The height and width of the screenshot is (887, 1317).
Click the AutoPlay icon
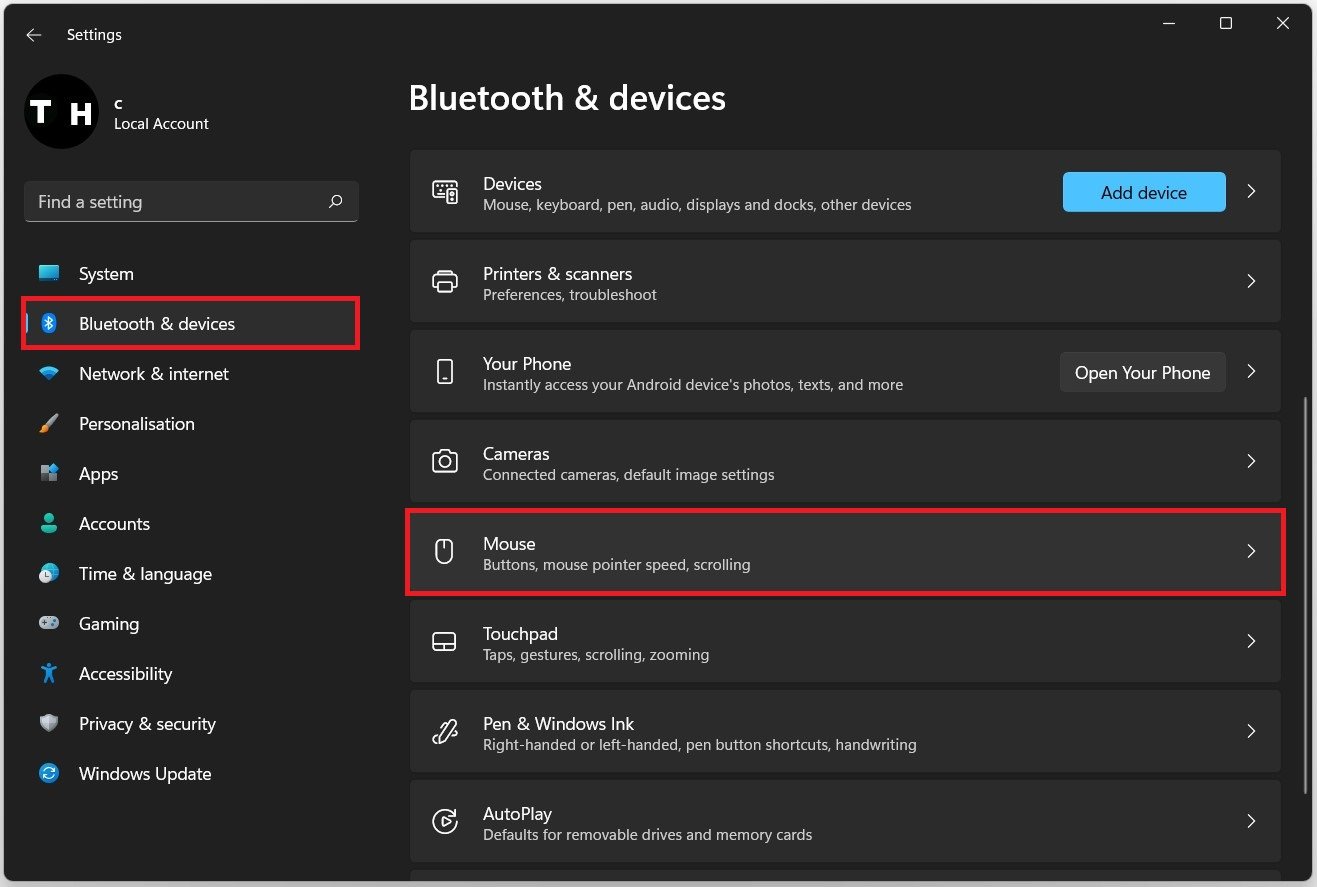(444, 821)
